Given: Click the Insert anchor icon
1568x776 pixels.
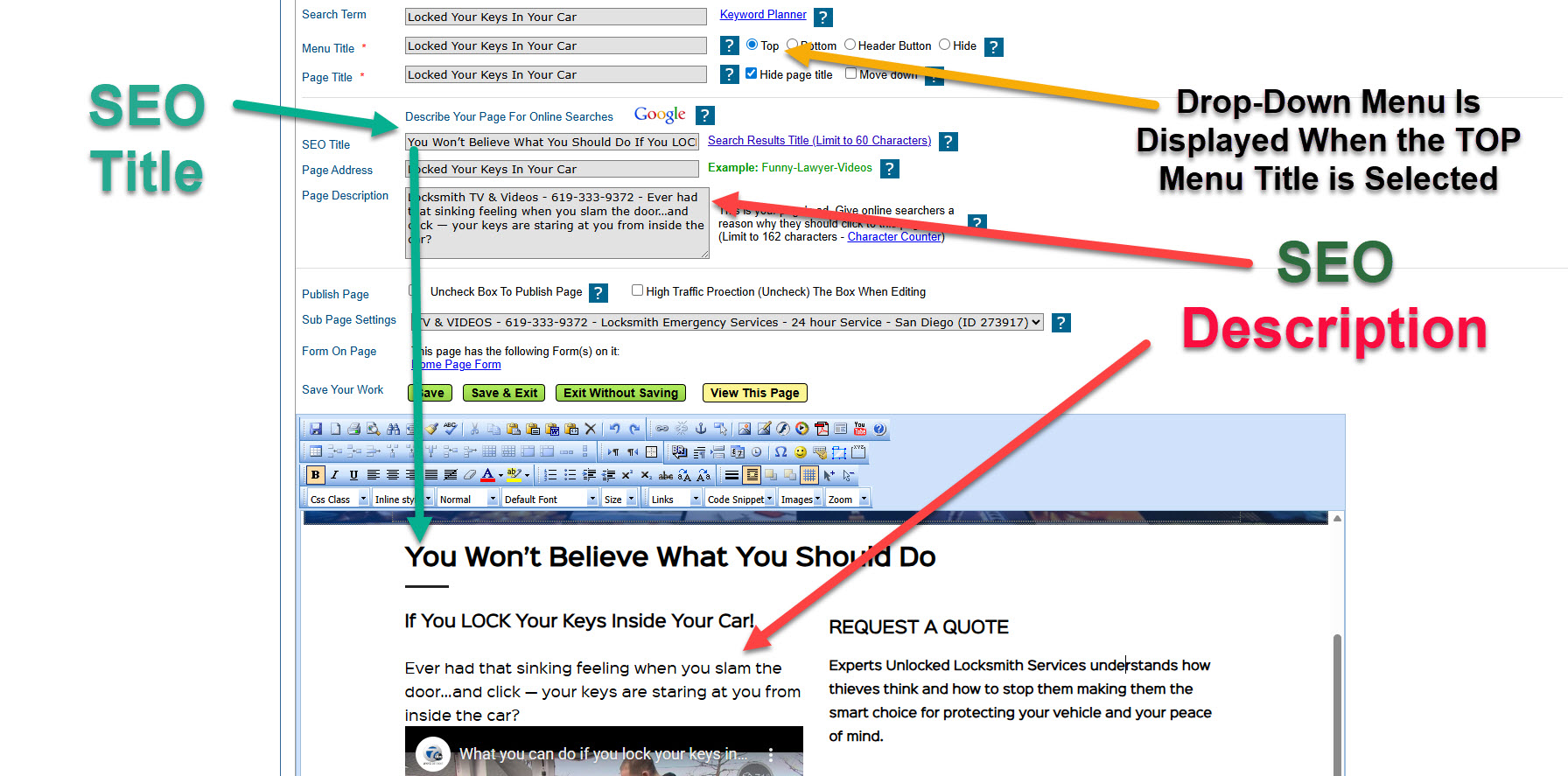Looking at the screenshot, I should tap(701, 429).
